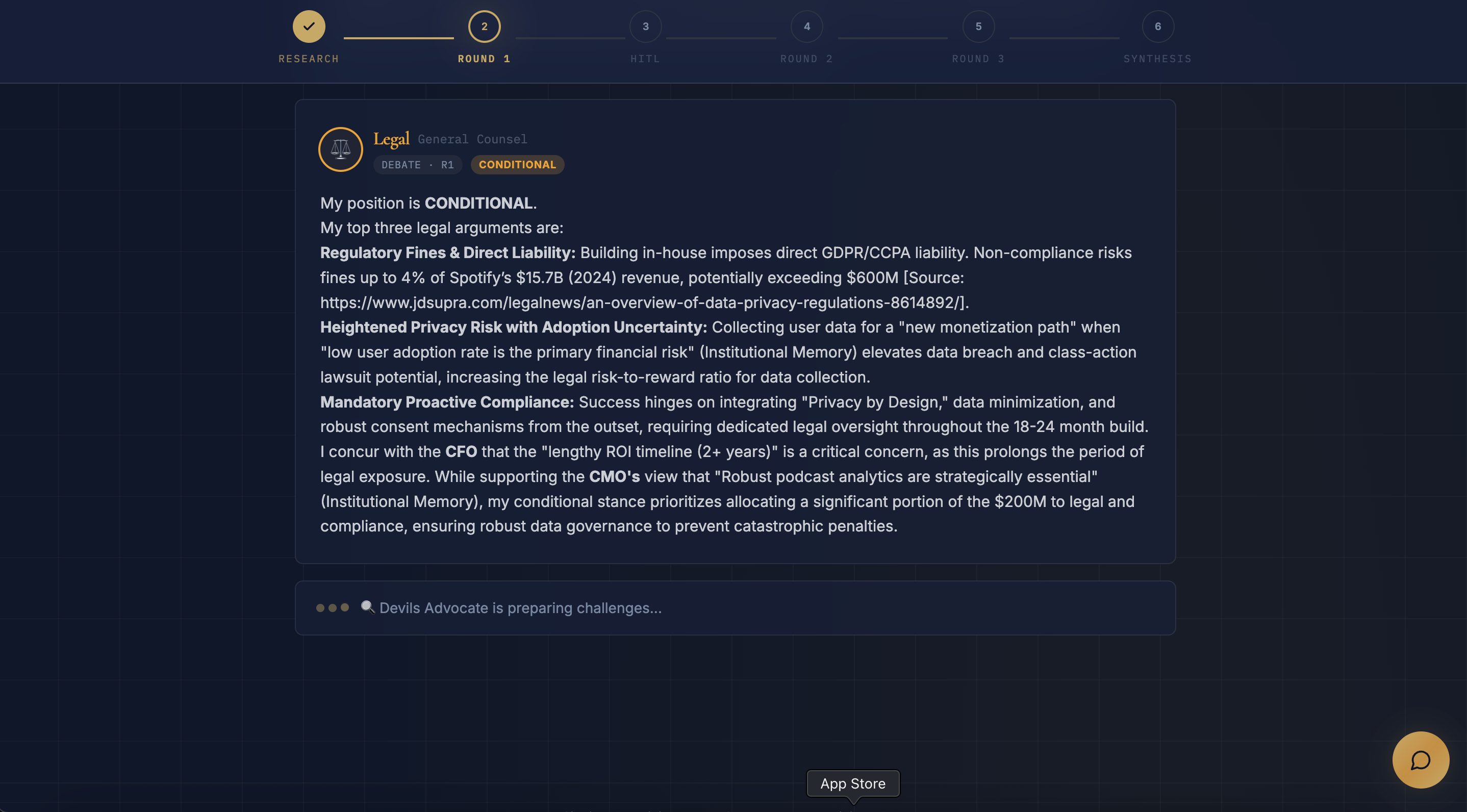
Task: Open the chat bubble floating button
Action: point(1420,759)
